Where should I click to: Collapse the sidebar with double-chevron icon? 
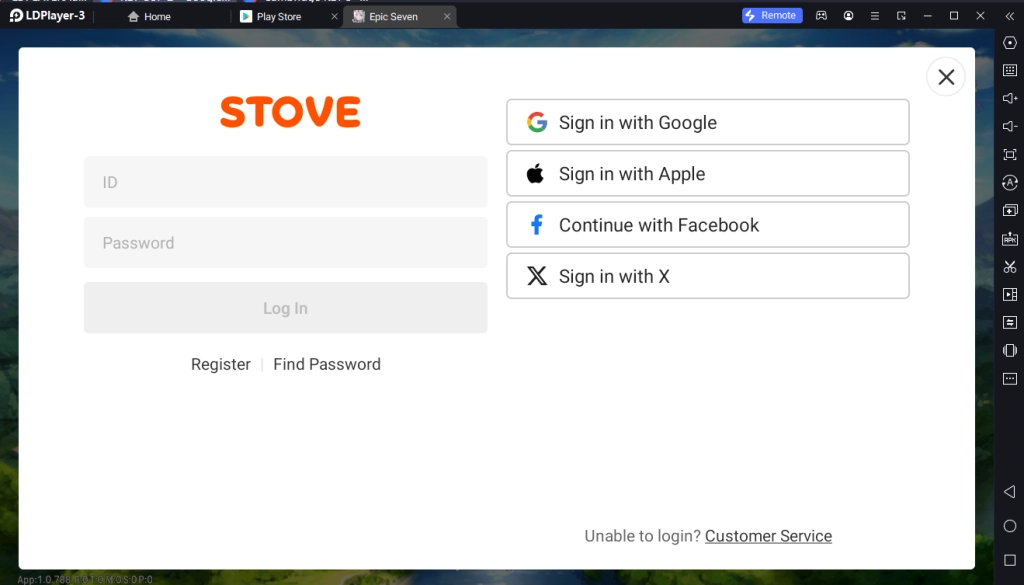(1010, 16)
